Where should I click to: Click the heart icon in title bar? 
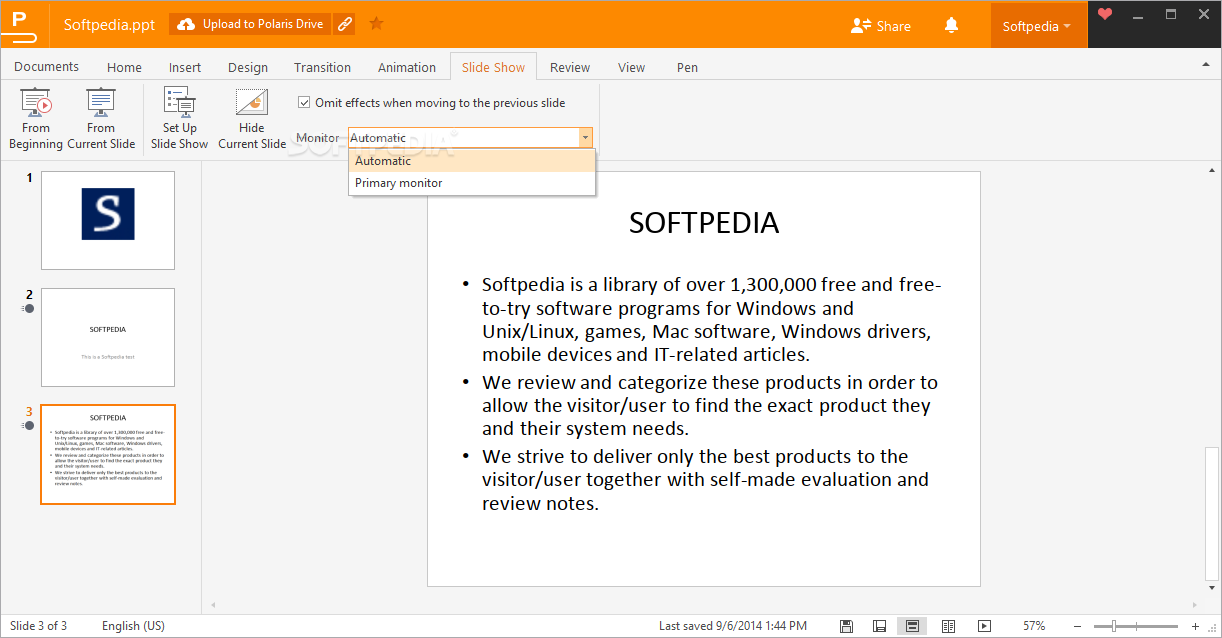[x=1104, y=14]
